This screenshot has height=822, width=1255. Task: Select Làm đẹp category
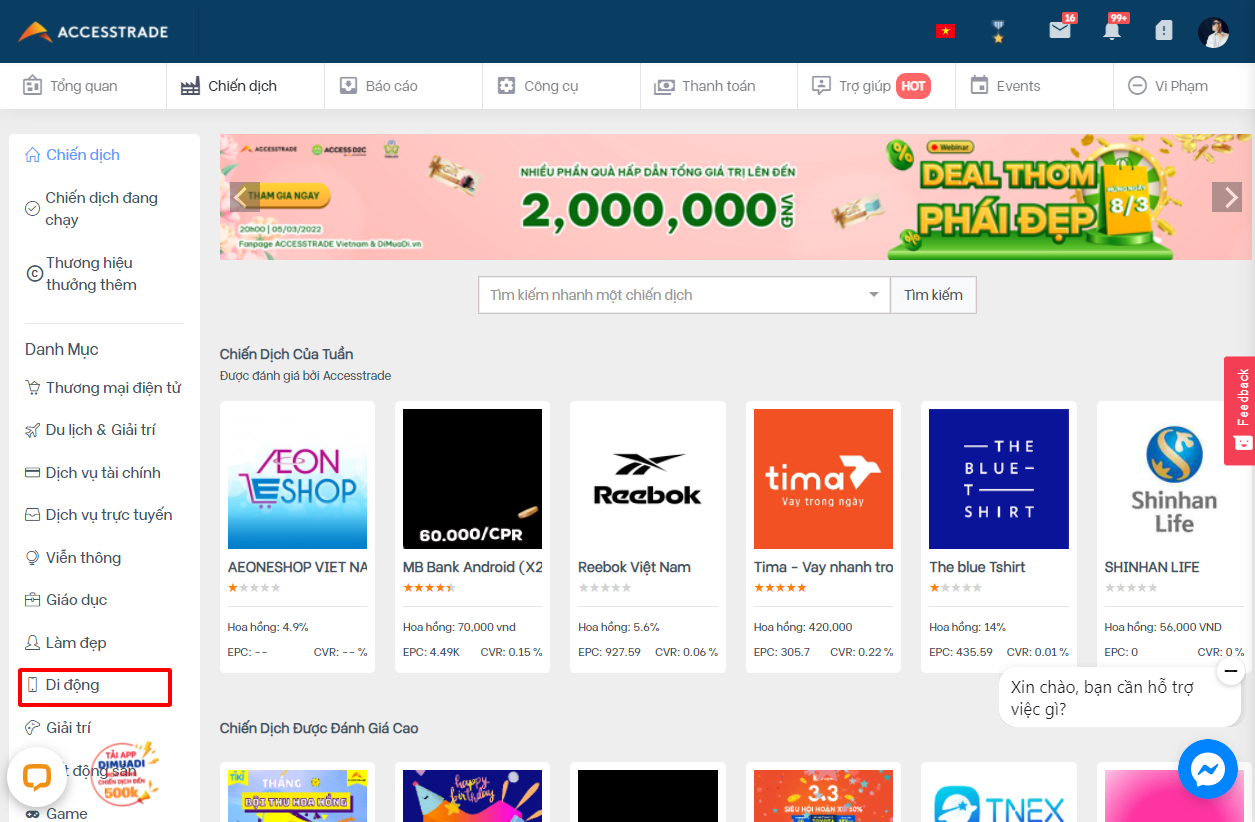66,643
